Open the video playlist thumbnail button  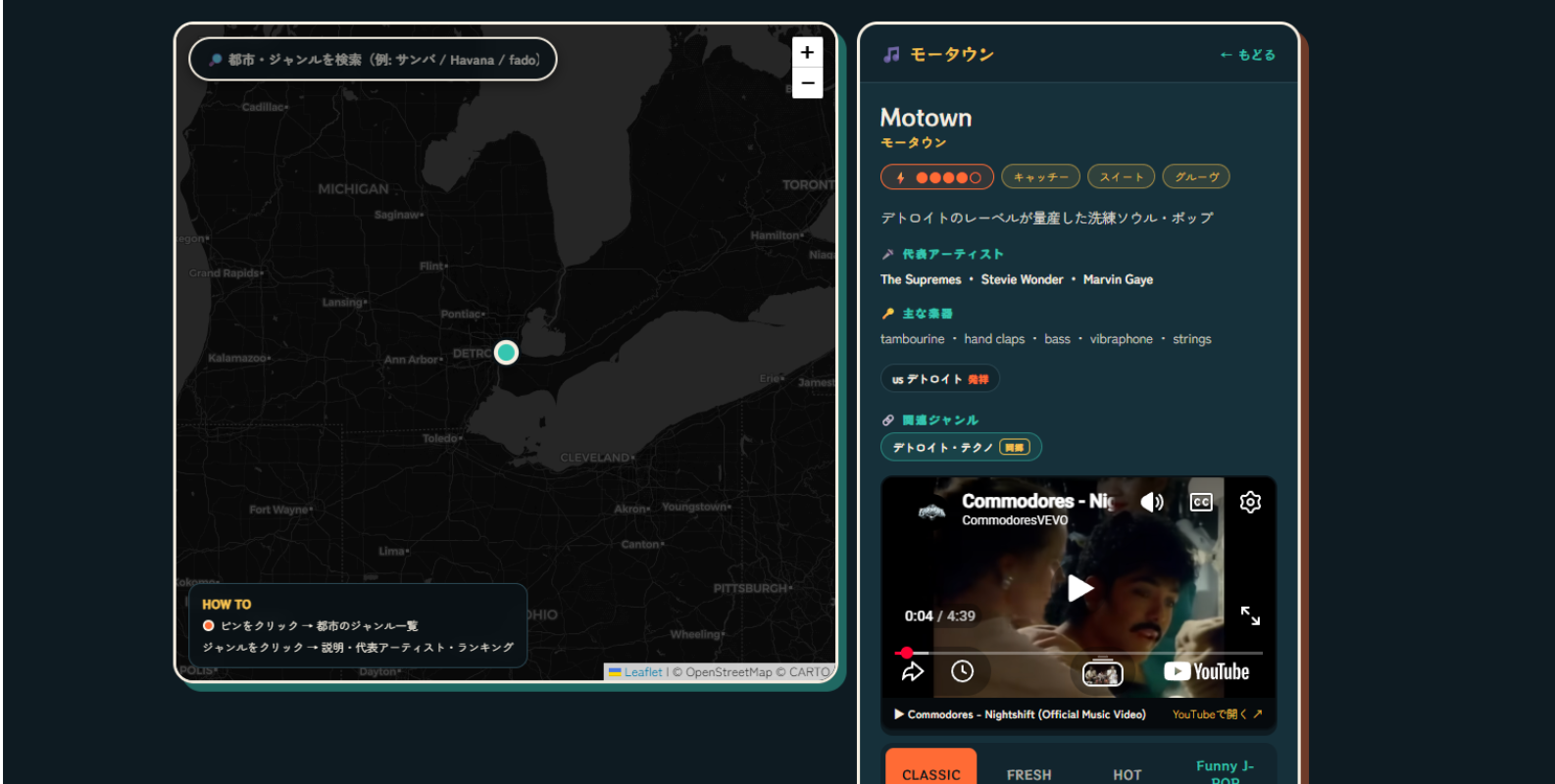point(1102,673)
